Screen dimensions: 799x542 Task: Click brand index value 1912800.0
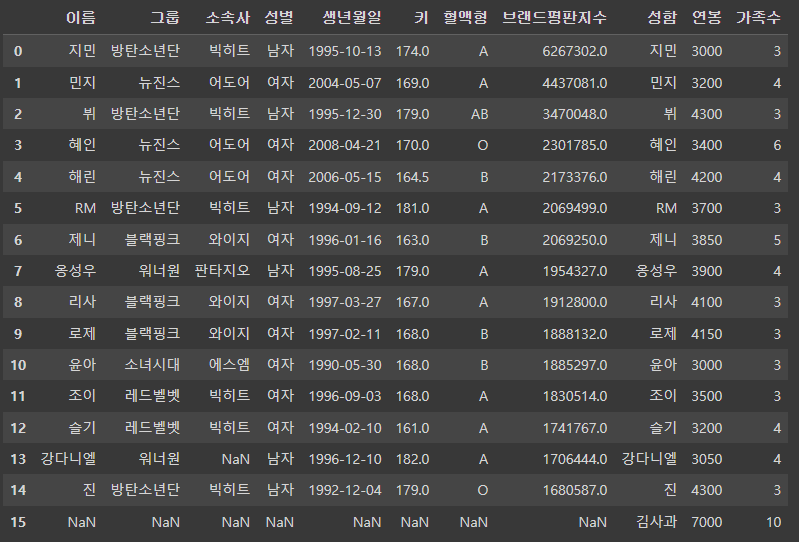pyautogui.click(x=575, y=303)
